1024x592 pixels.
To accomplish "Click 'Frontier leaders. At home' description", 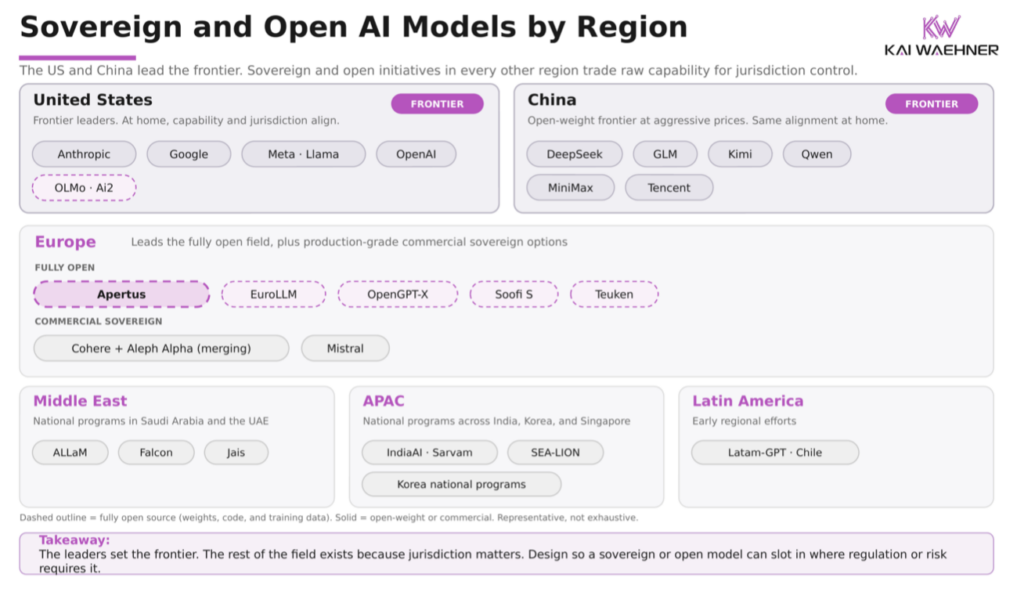I will 186,120.
